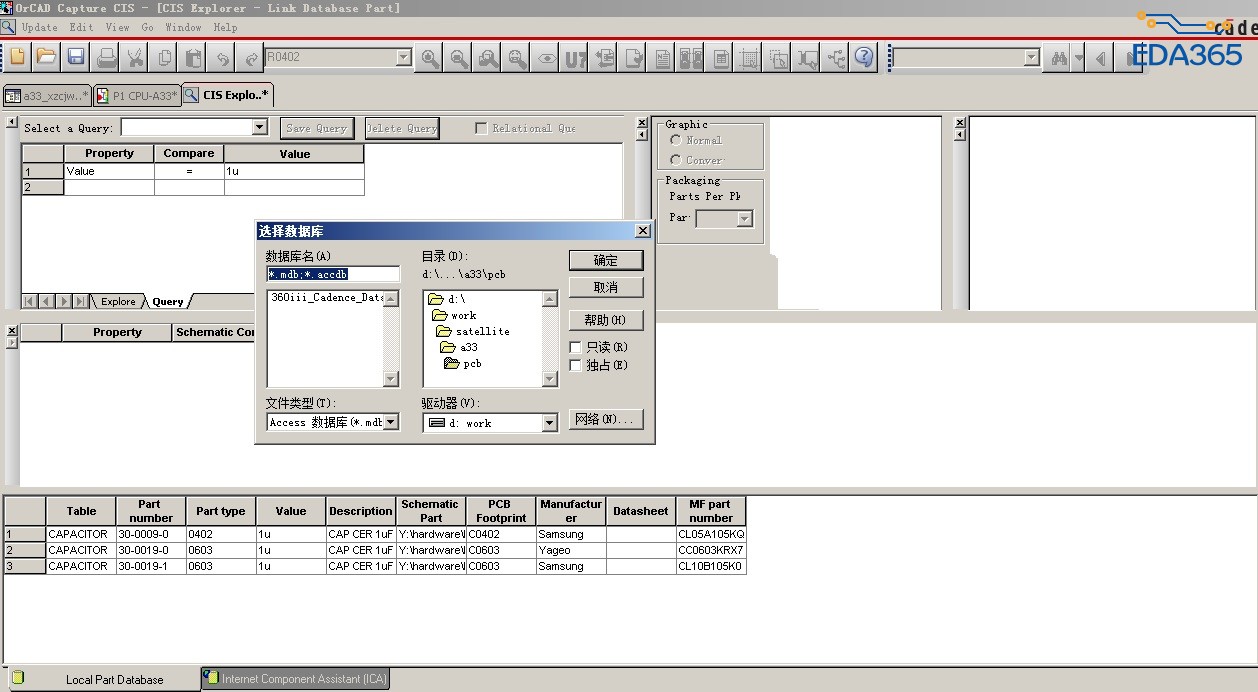The height and width of the screenshot is (692, 1258).
Task: Click the directory list scrollbar down arrow
Action: [x=550, y=379]
